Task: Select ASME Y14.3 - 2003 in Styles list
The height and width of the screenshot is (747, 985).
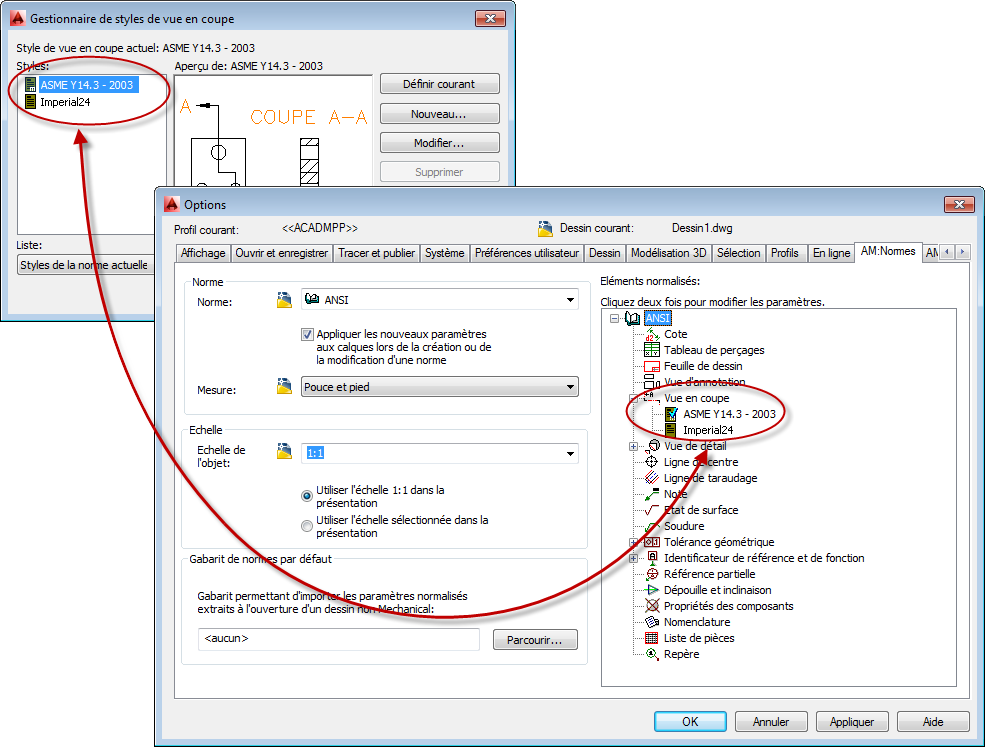Action: (87, 85)
